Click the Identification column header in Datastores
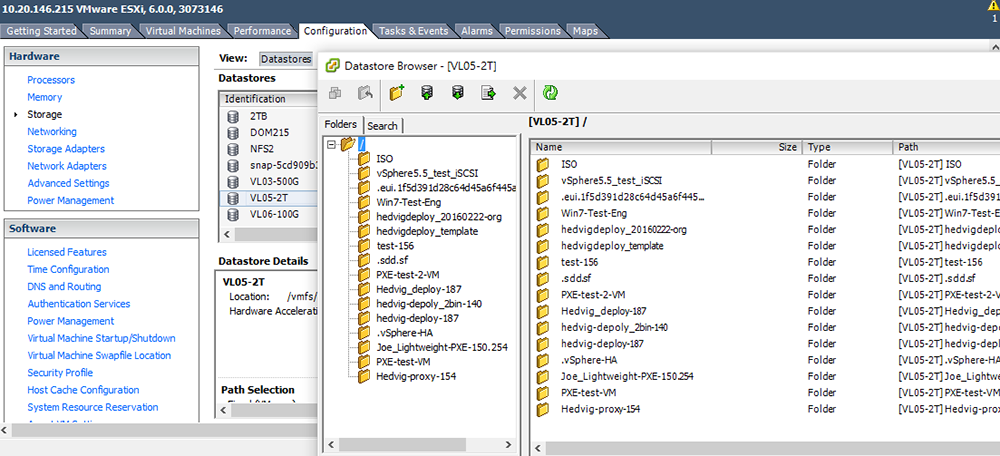Viewport: 1000px width, 456px height. 268,99
